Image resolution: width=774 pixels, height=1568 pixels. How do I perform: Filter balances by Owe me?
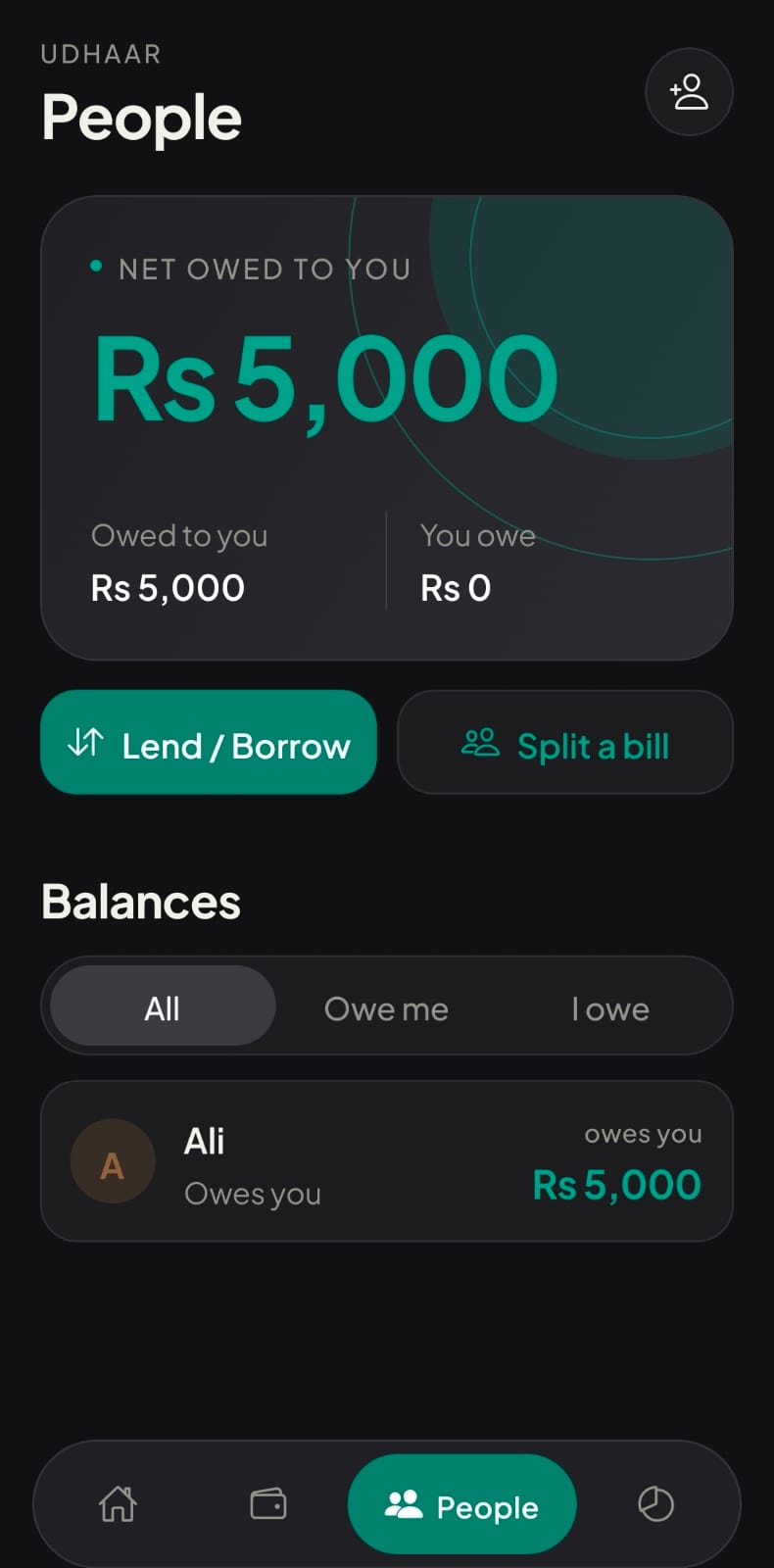pyautogui.click(x=386, y=1008)
